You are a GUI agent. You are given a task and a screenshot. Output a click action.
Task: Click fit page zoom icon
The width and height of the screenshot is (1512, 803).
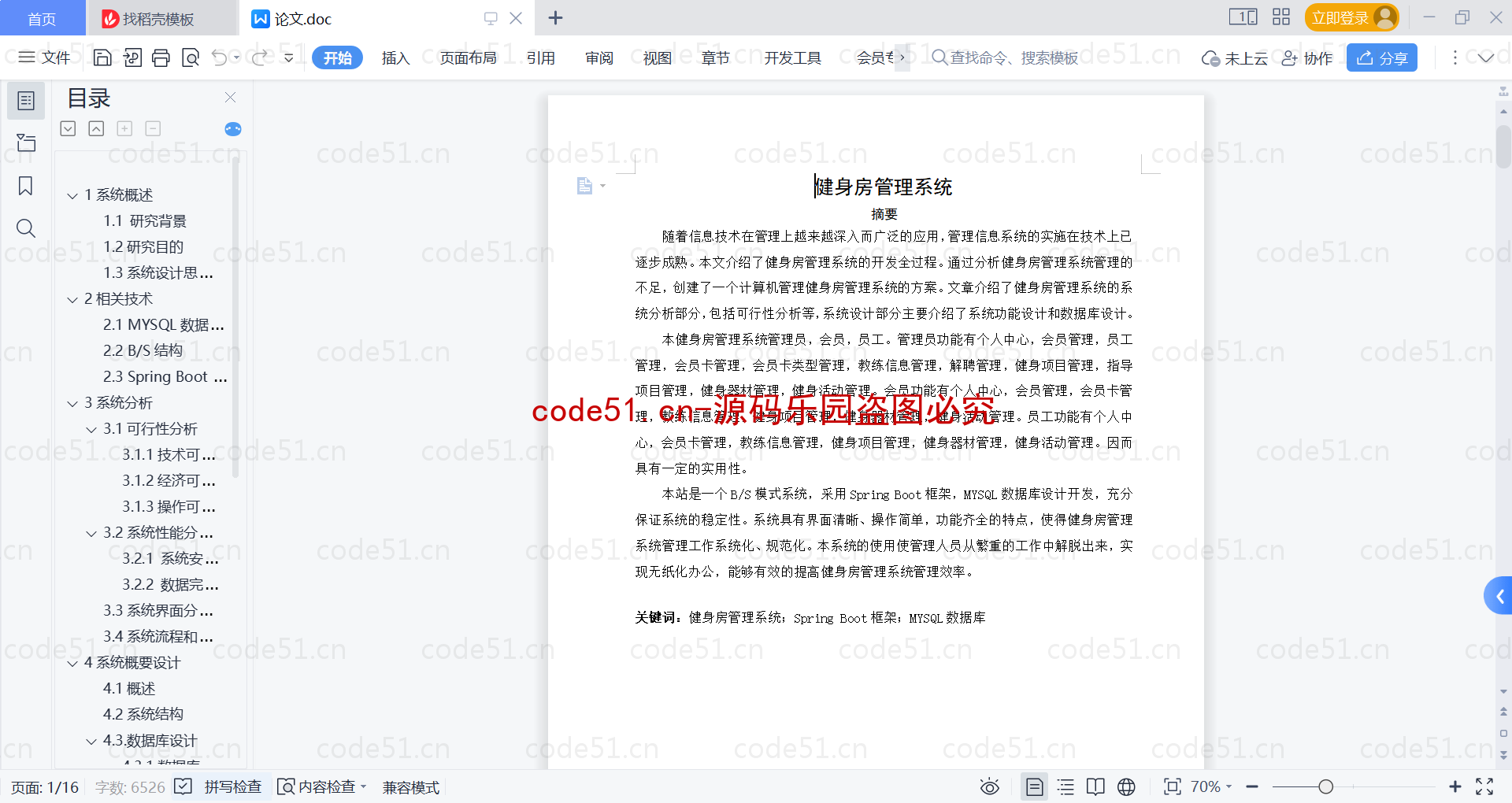(1173, 786)
